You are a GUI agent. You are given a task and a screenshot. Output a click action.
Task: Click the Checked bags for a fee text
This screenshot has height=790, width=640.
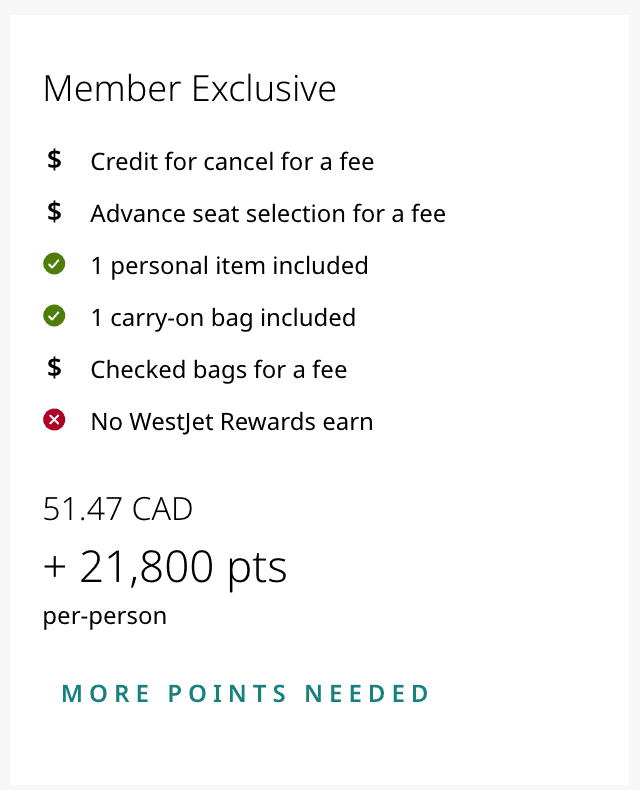(x=219, y=370)
